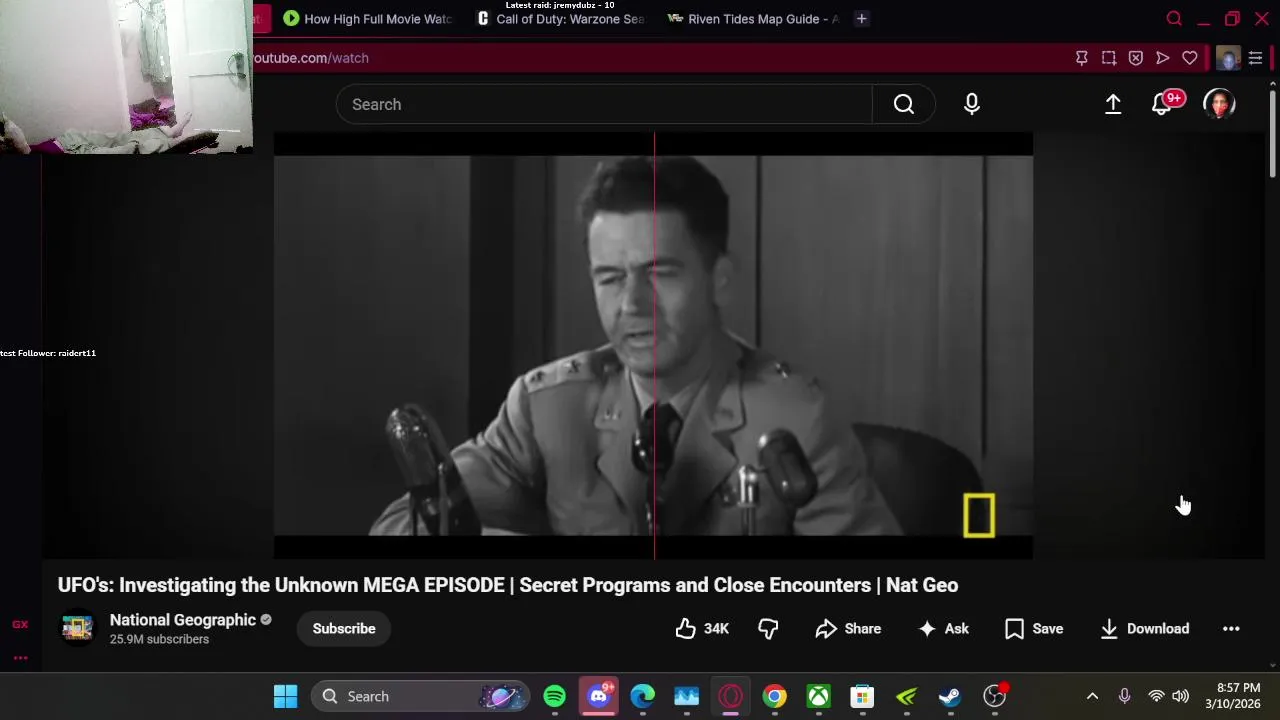
Task: Open the ad blocker shield icon
Action: 1136,58
